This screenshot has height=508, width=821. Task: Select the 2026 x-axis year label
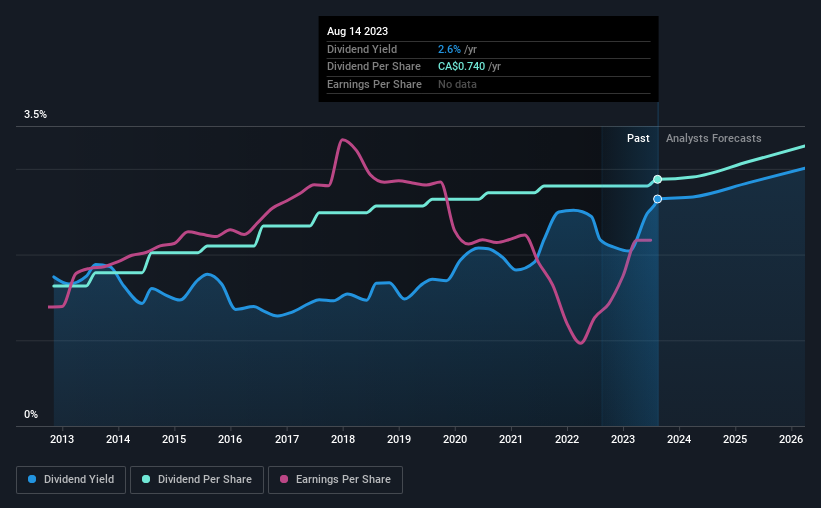[x=791, y=439]
